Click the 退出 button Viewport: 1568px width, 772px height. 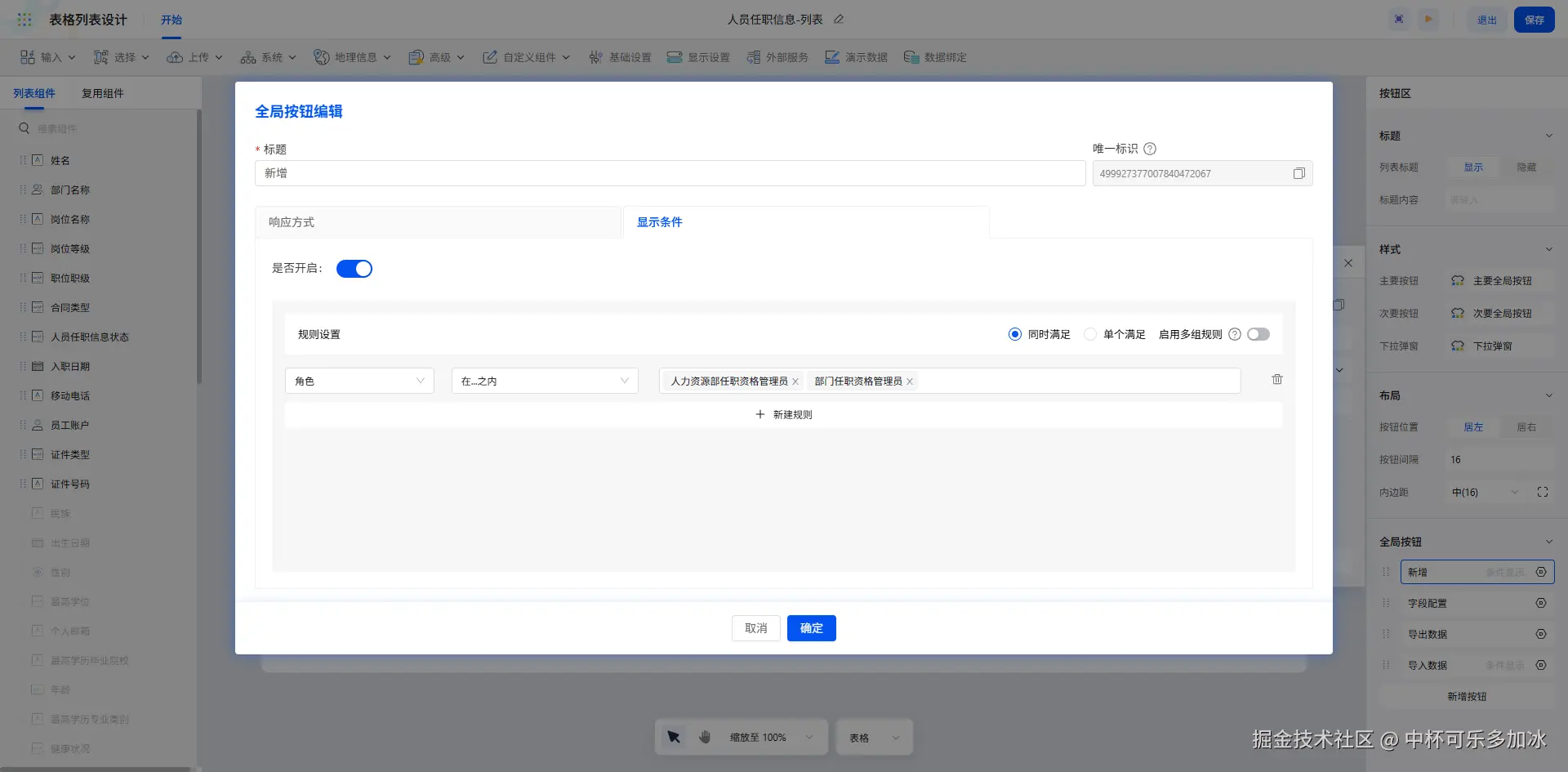click(1487, 20)
